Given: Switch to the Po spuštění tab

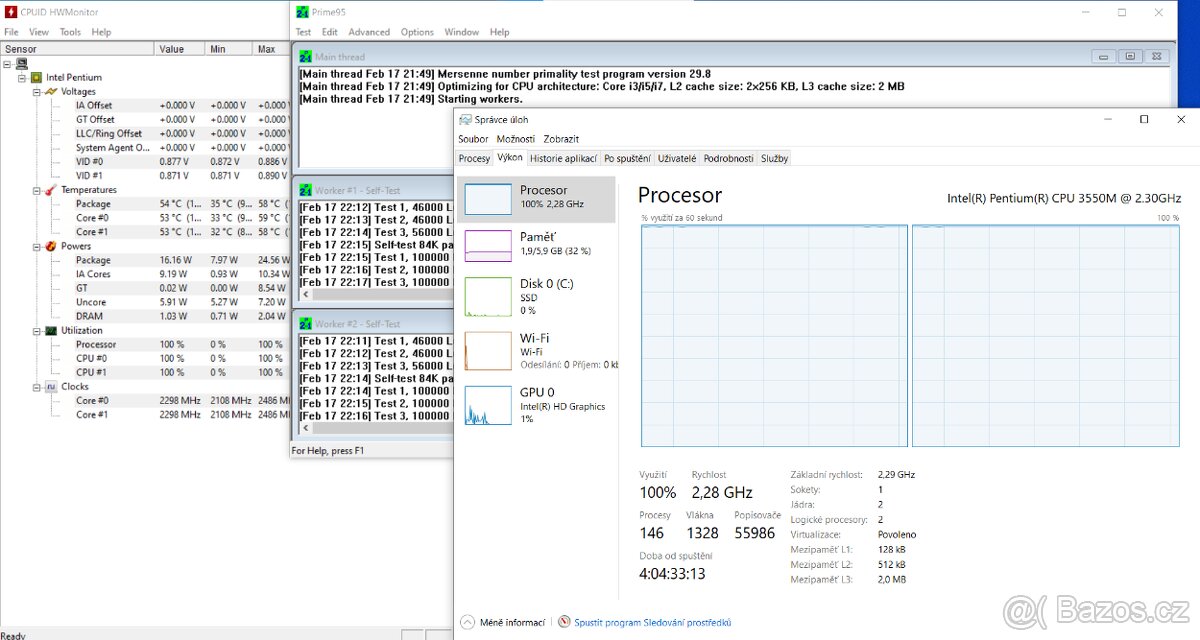Looking at the screenshot, I should (x=627, y=158).
